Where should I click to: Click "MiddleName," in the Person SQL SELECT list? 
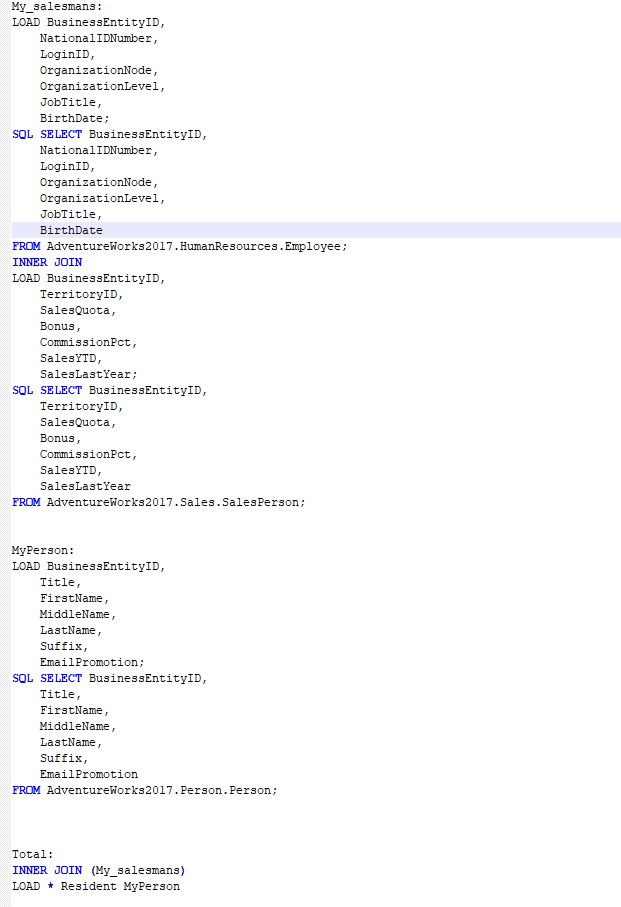(78, 727)
